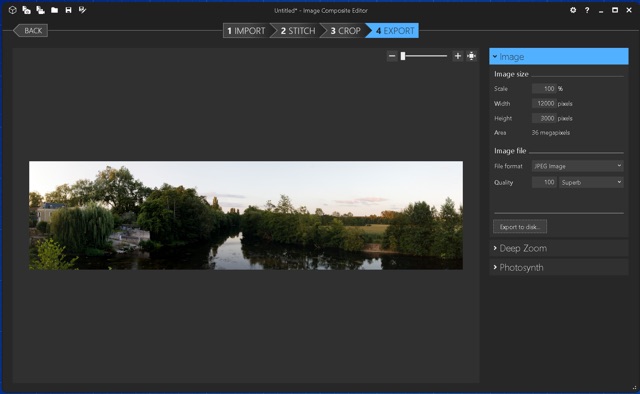This screenshot has height=394, width=640.
Task: Open the File format JPEG Image dropdown
Action: pos(578,166)
